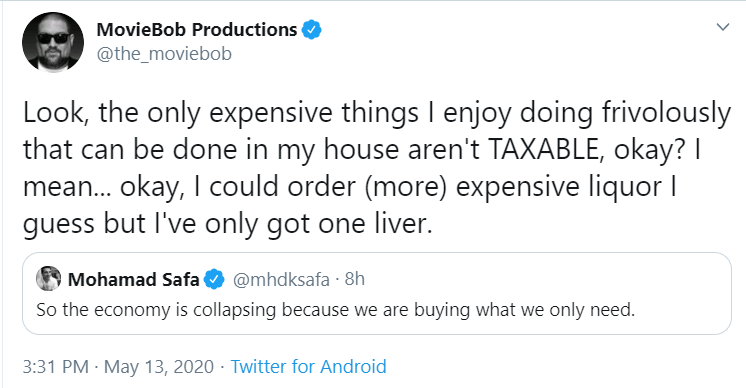Open the Mohamad Safa name in quoted tweet

133,280
